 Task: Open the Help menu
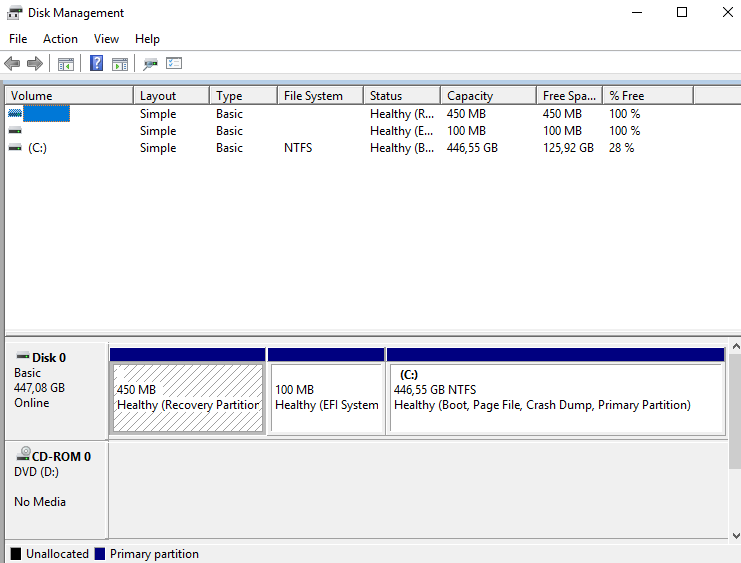click(x=147, y=39)
